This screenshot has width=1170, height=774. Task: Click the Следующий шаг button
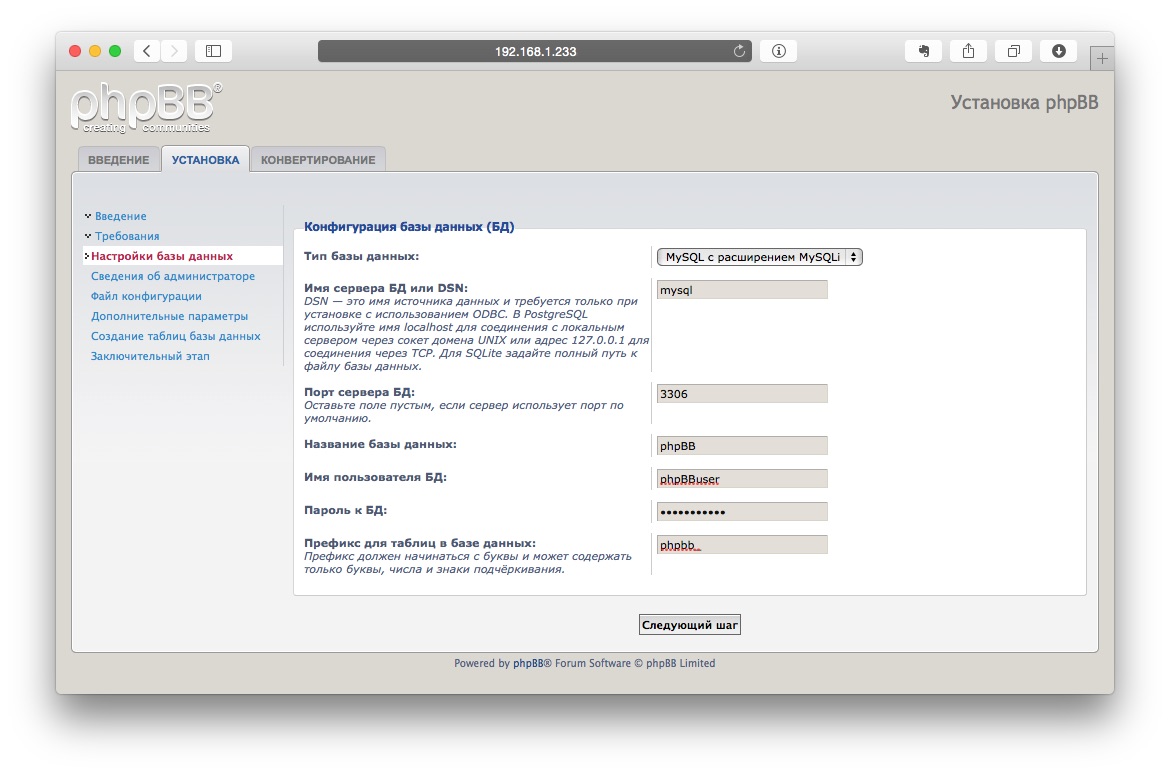click(689, 625)
